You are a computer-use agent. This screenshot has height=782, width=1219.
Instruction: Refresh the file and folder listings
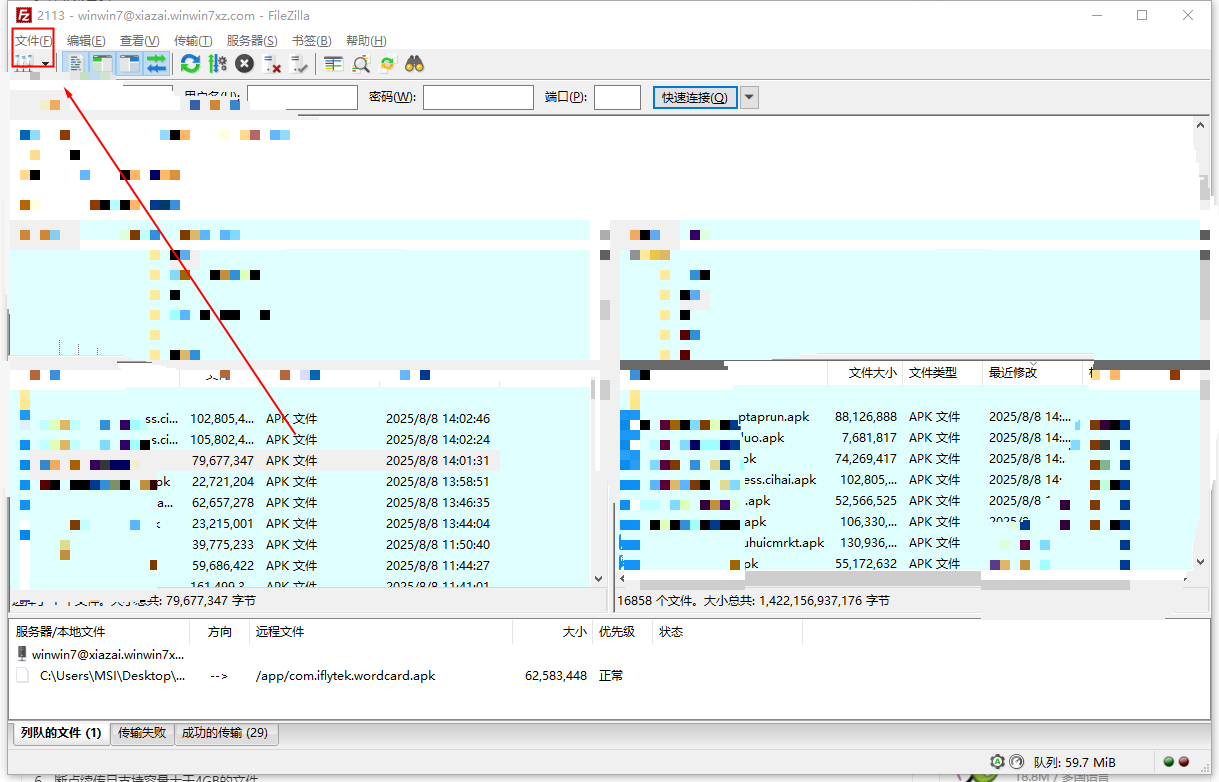(189, 63)
